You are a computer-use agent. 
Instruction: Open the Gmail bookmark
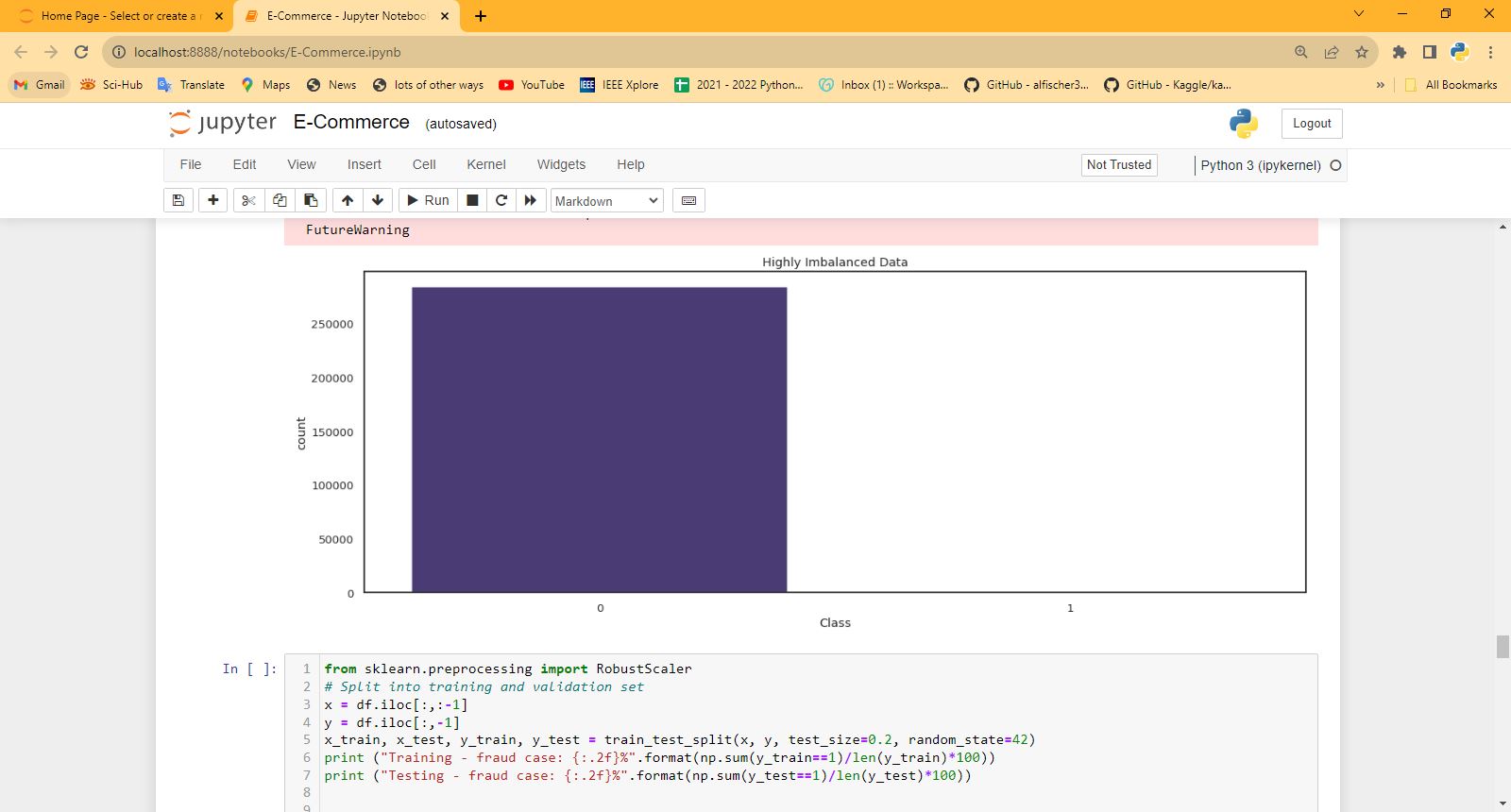click(x=40, y=85)
